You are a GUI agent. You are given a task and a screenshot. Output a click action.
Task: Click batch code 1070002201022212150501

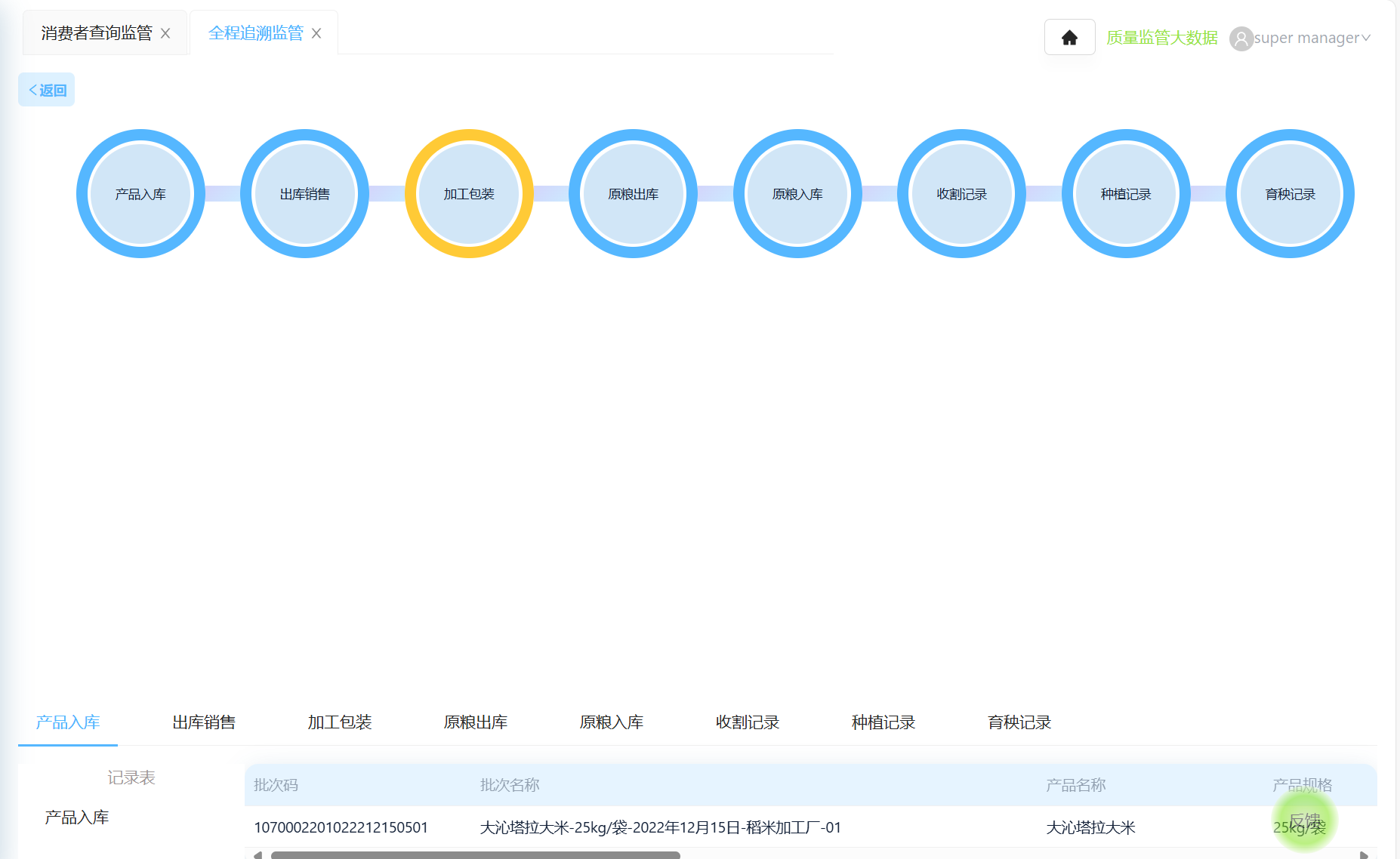tap(341, 827)
